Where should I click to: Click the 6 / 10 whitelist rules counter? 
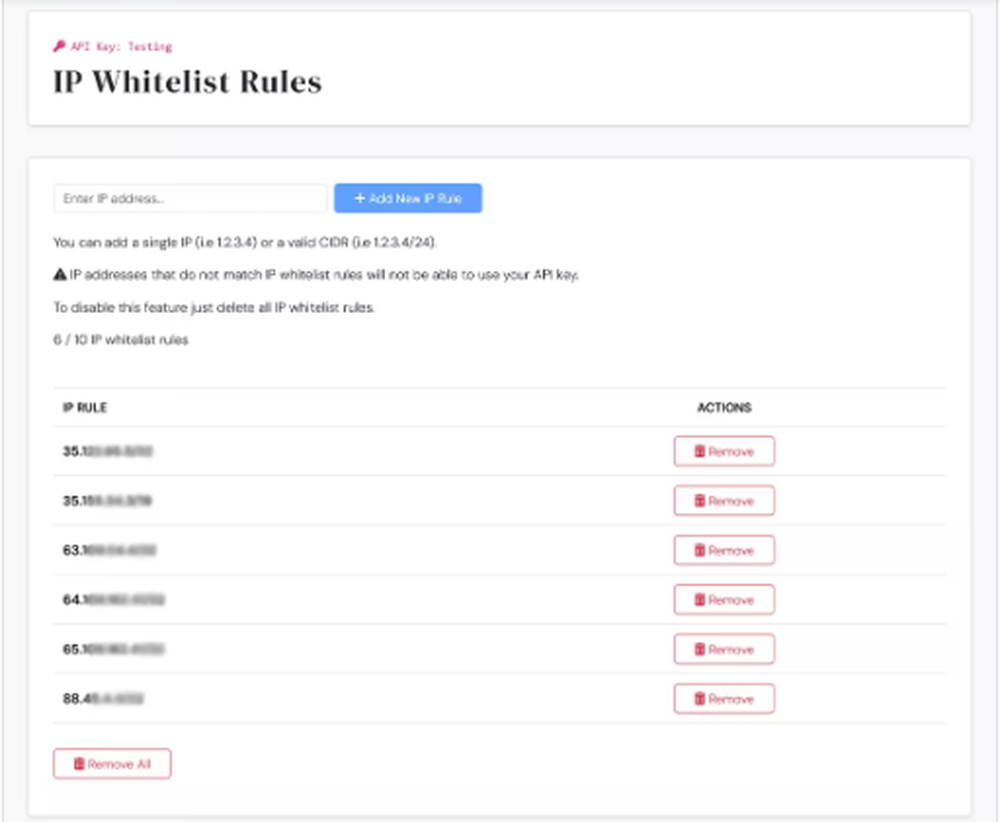point(121,340)
